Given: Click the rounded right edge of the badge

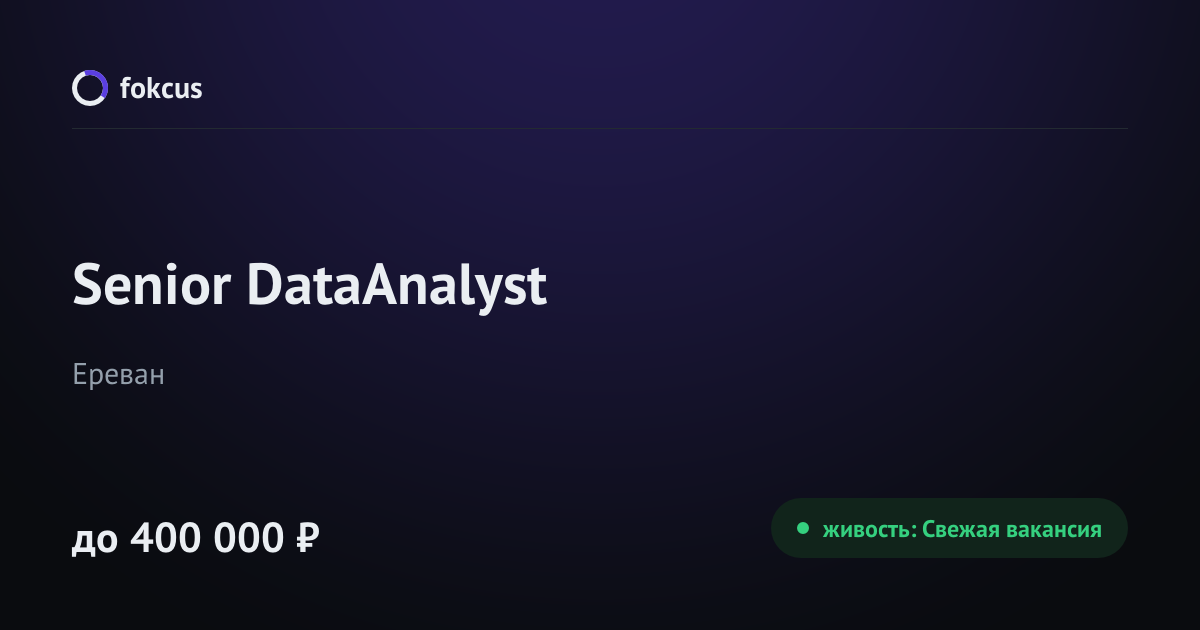Looking at the screenshot, I should click(x=1116, y=528).
